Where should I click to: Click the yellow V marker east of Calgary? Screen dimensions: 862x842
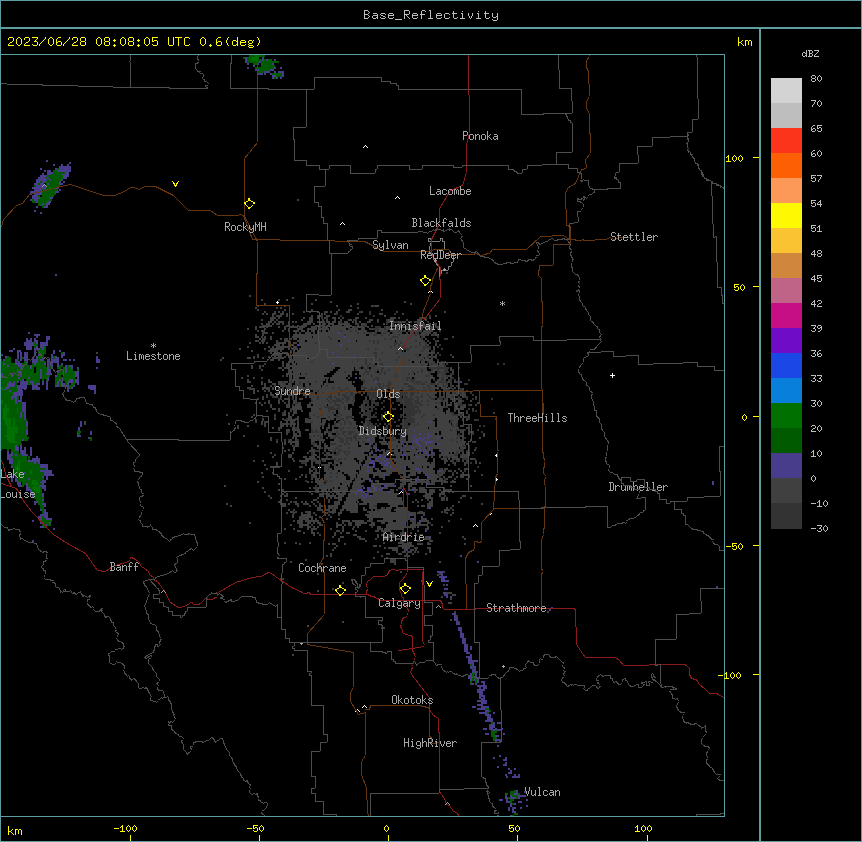pyautogui.click(x=429, y=584)
